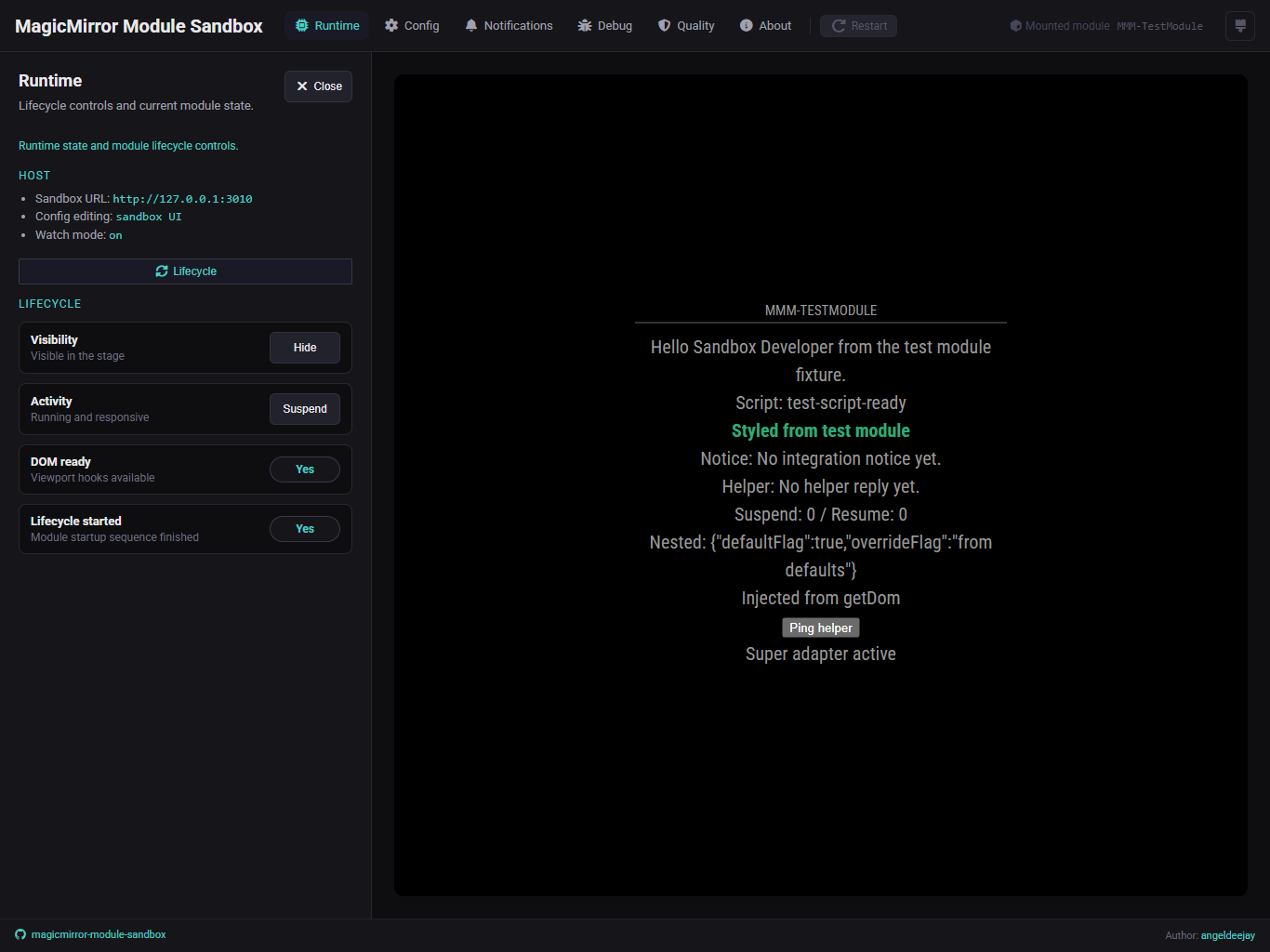Click the "Lifecycle started" card title

click(x=76, y=522)
